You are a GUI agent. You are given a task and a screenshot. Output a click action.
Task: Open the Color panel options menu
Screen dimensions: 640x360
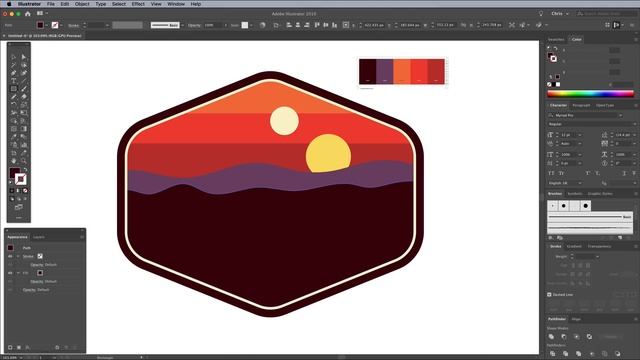[x=636, y=40]
